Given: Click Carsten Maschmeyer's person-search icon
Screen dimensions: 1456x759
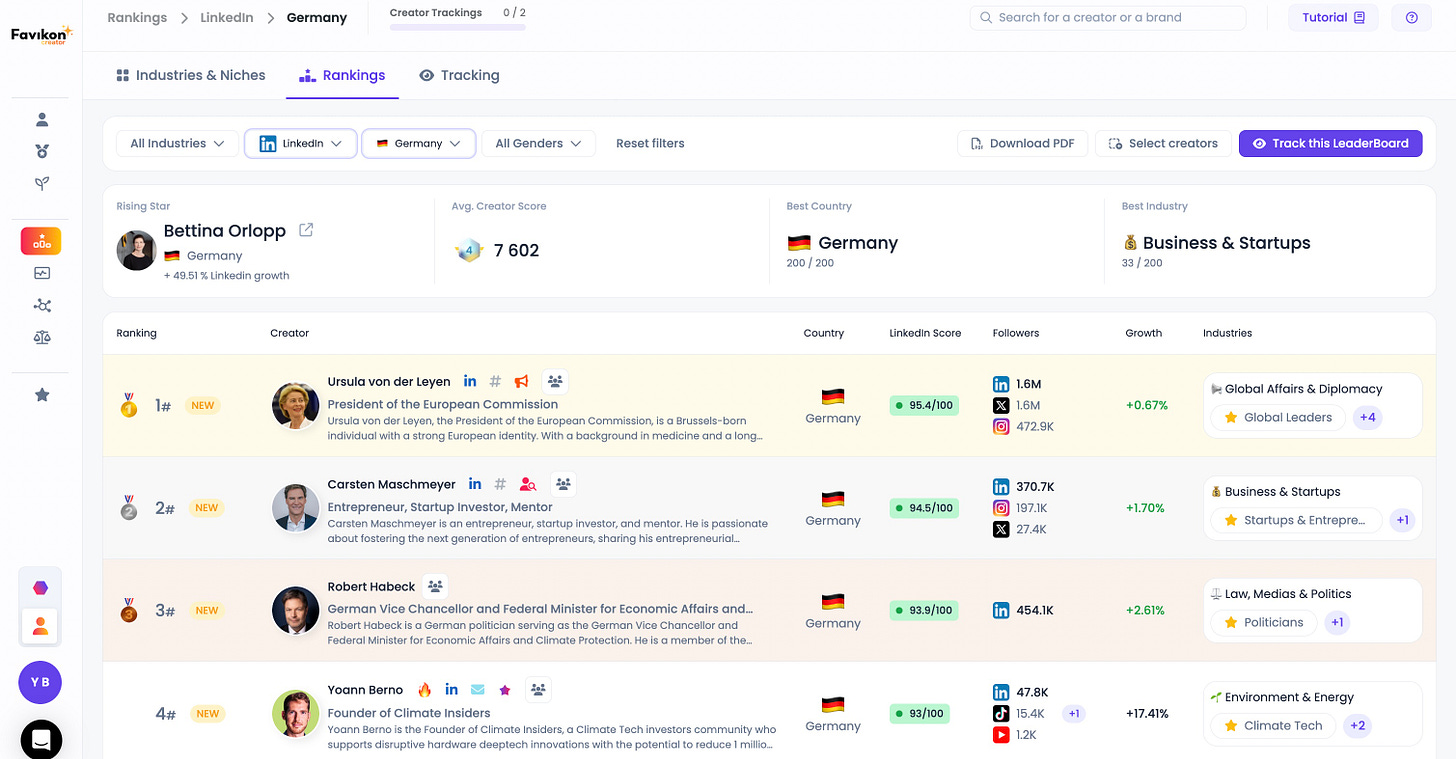Looking at the screenshot, I should tap(528, 484).
